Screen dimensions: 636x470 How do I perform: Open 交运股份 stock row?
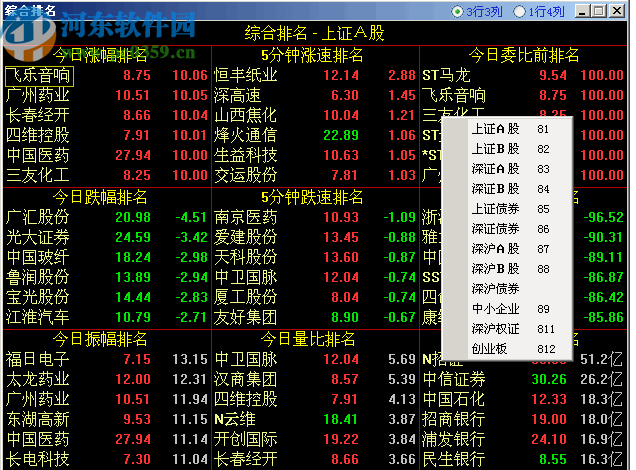click(x=315, y=175)
